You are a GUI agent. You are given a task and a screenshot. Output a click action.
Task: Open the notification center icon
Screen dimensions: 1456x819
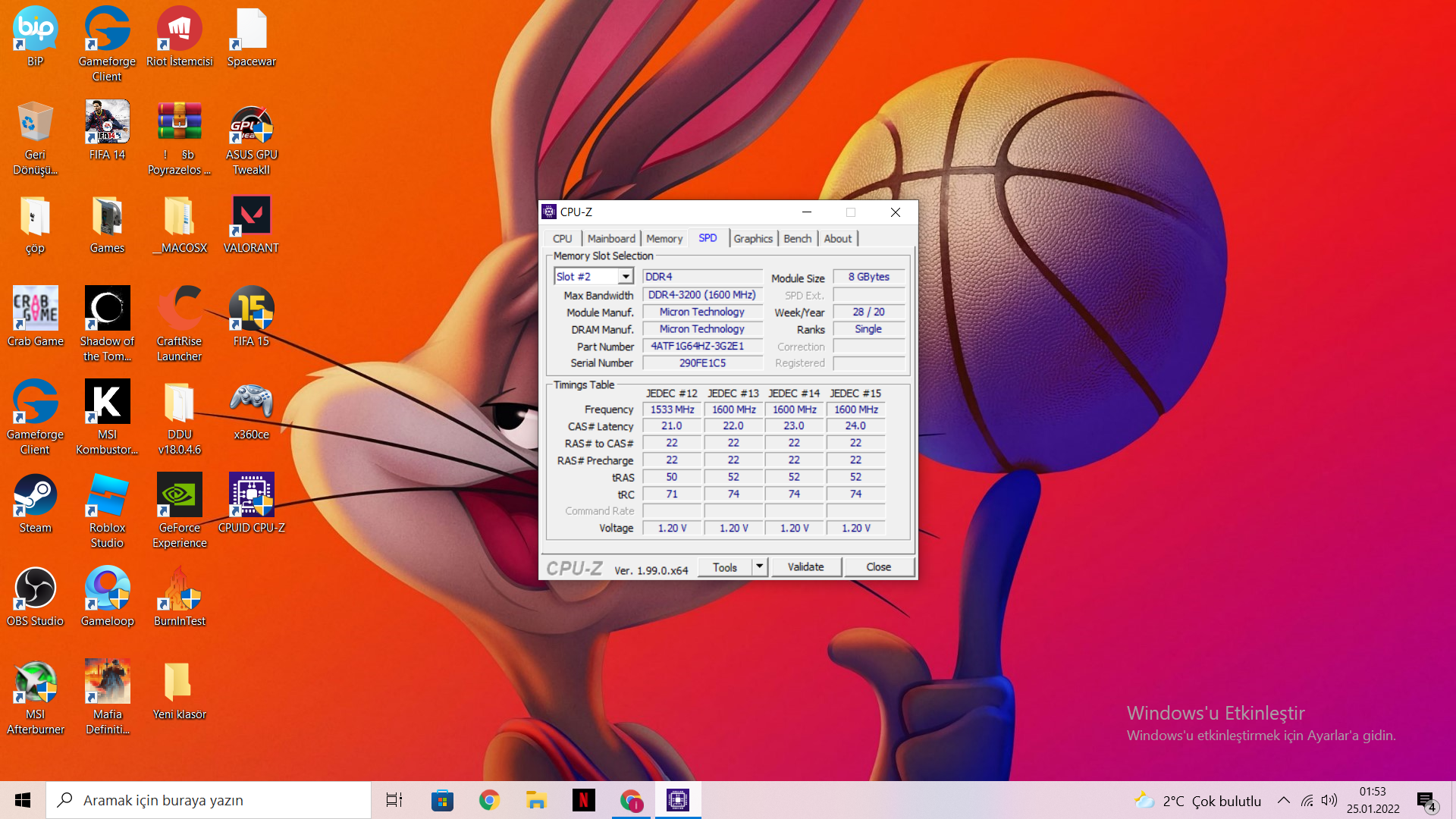(1426, 800)
